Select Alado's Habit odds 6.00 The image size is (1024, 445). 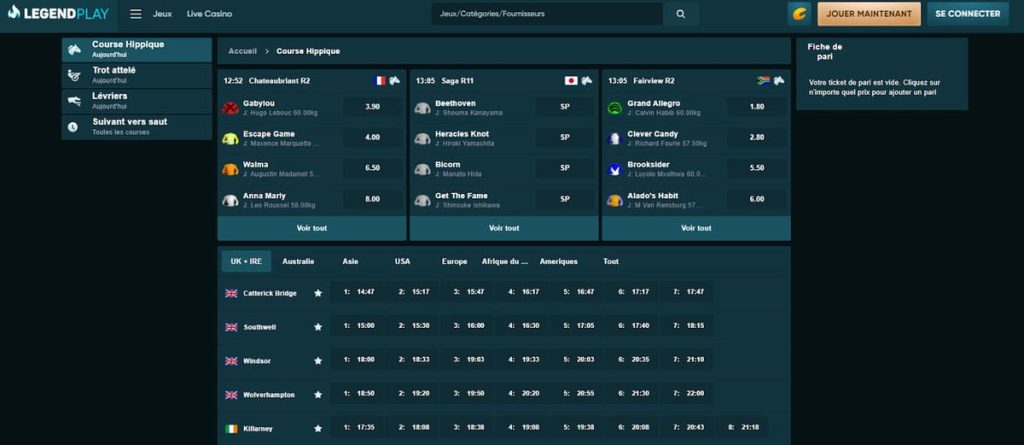click(757, 199)
